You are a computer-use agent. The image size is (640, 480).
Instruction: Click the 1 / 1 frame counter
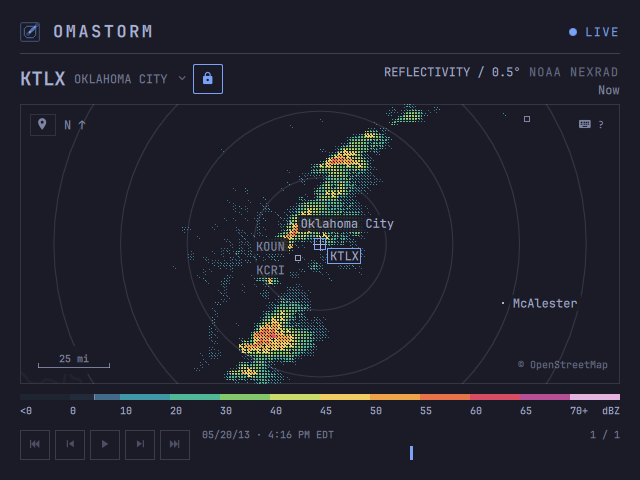tap(605, 435)
